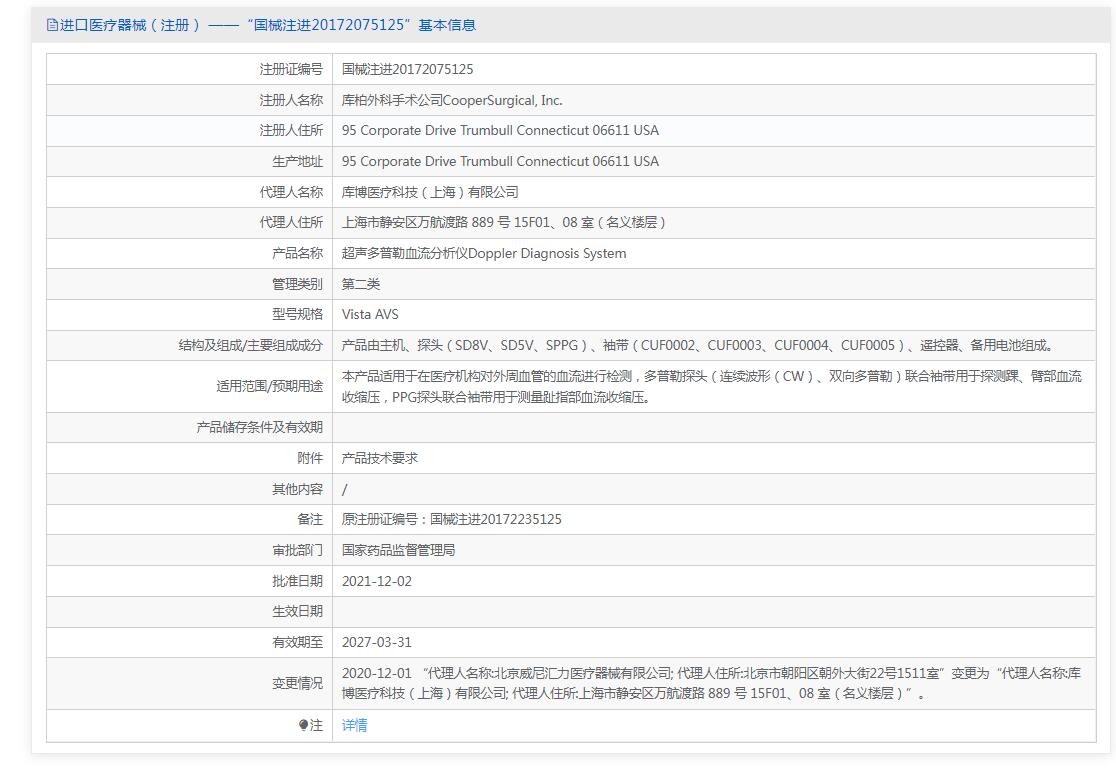The height and width of the screenshot is (773, 1116).
Task: Select remark 原注册证编号：国械注进20172235125
Action: [452, 520]
